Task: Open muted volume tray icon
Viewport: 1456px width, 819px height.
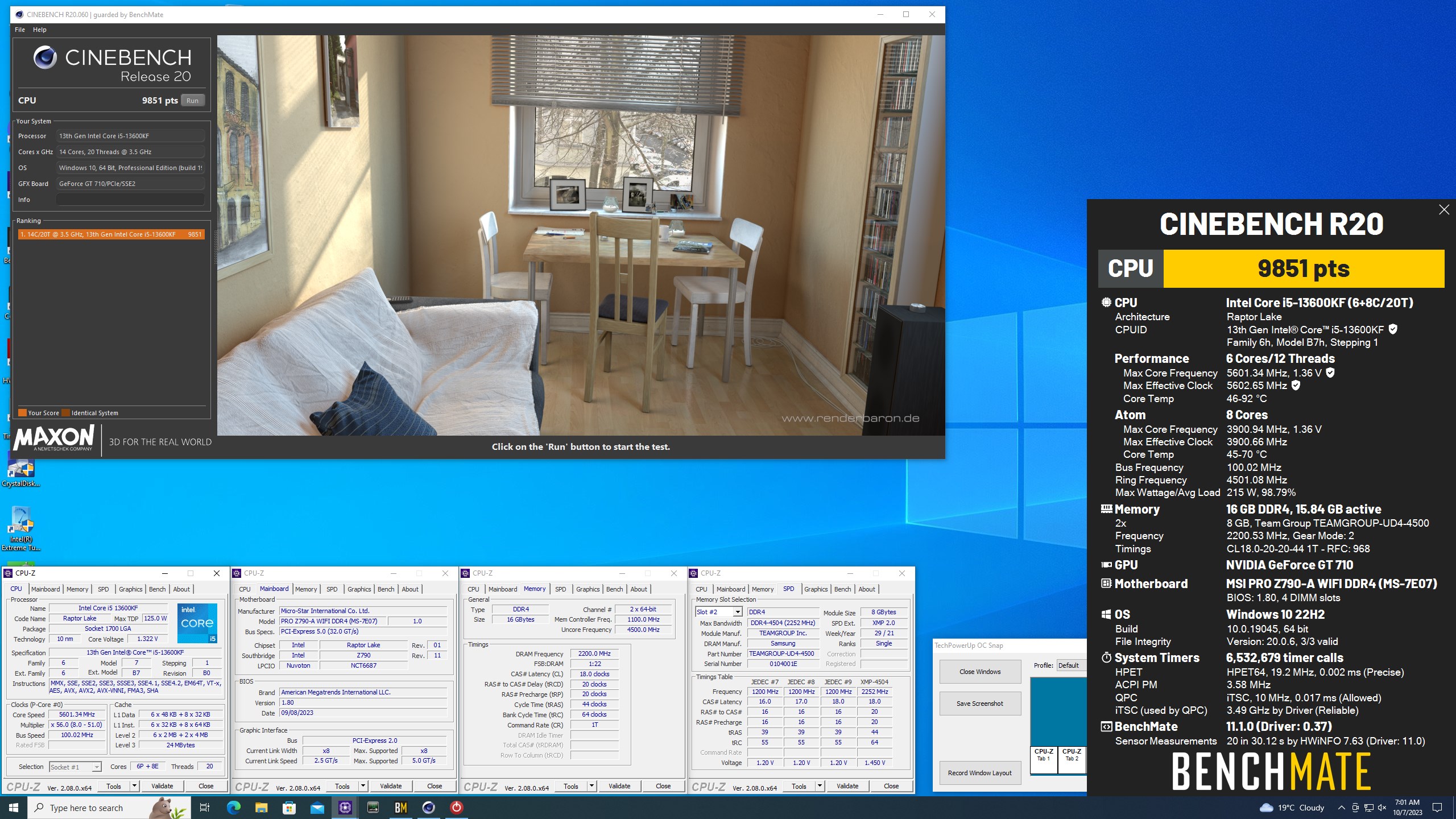Action: point(1382,808)
